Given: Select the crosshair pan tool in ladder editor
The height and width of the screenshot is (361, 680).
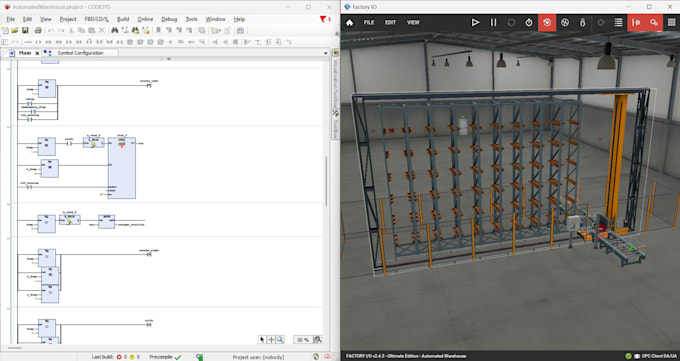Looking at the screenshot, I should (271, 340).
